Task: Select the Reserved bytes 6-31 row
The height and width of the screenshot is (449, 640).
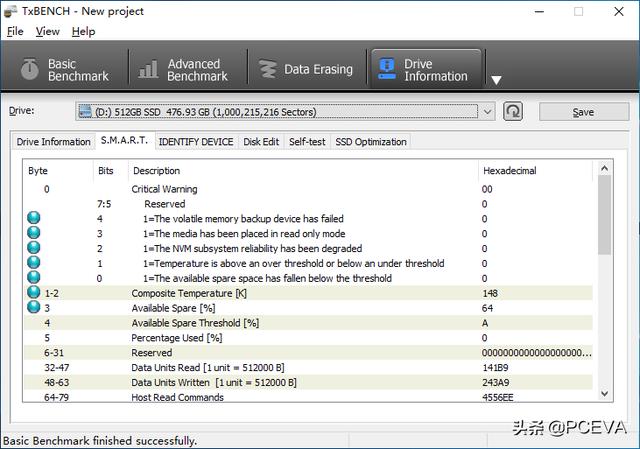Action: click(x=308, y=353)
